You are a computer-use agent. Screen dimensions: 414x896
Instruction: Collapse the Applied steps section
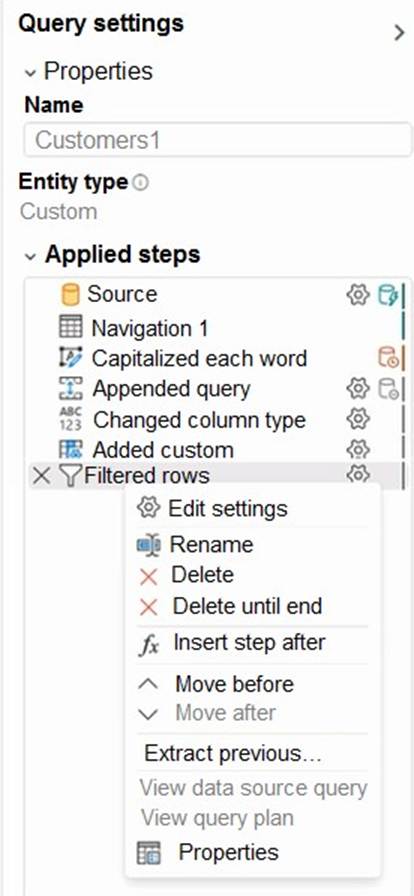click(30, 257)
